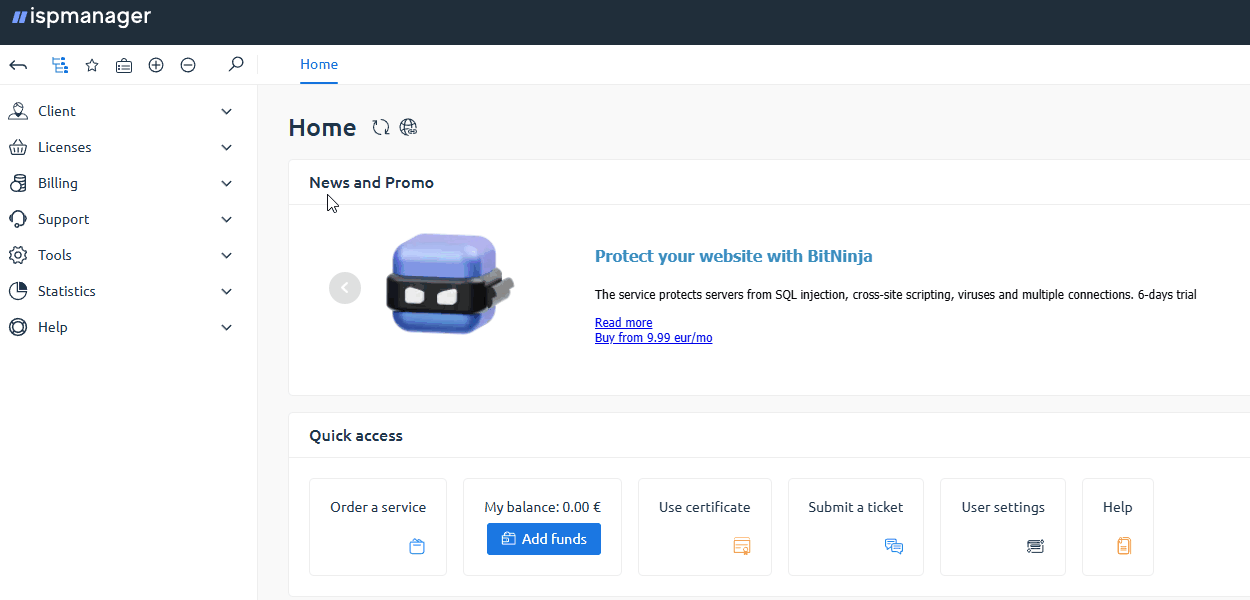Click the back arrow icon in toolbar

(18, 65)
